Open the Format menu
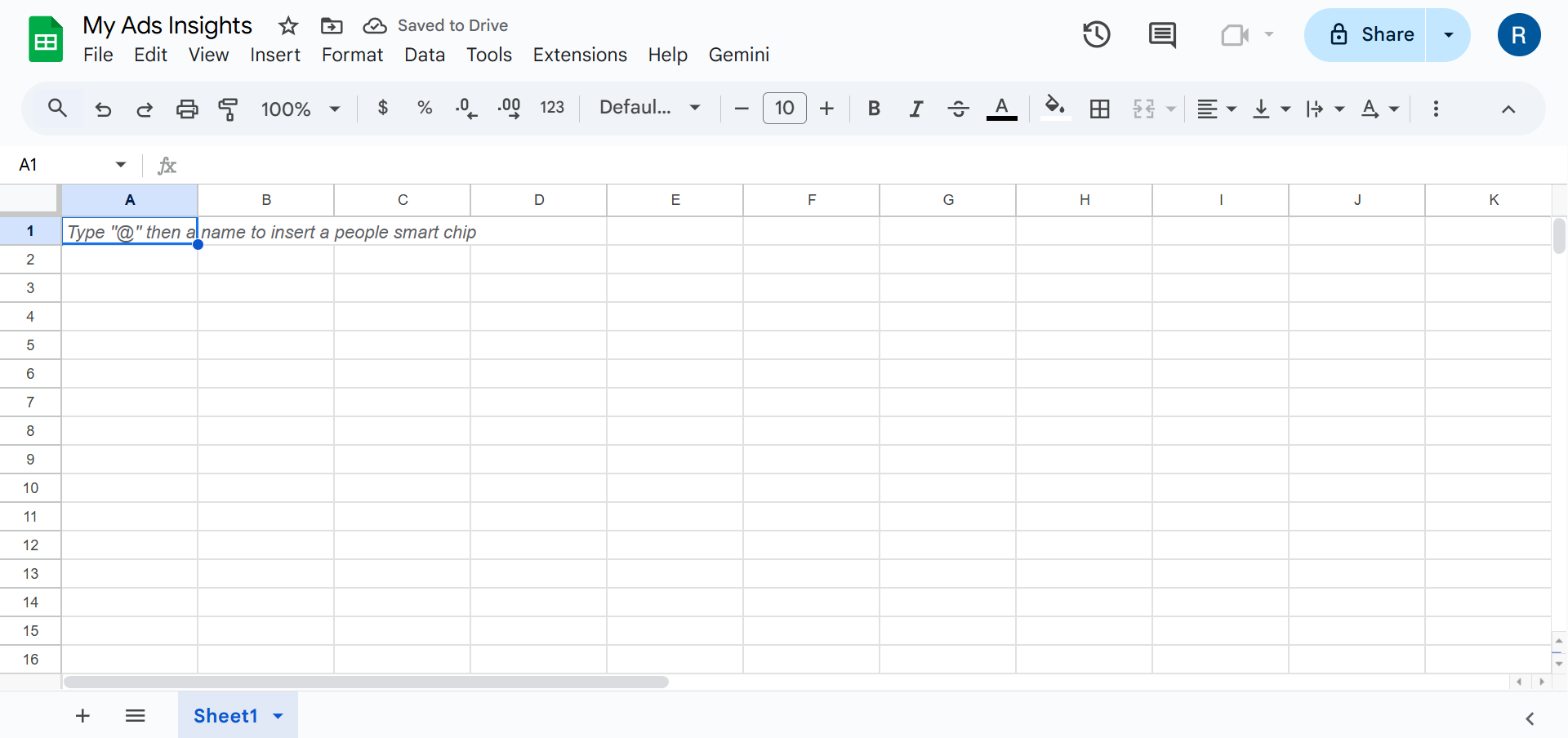This screenshot has height=738, width=1568. 351,55
